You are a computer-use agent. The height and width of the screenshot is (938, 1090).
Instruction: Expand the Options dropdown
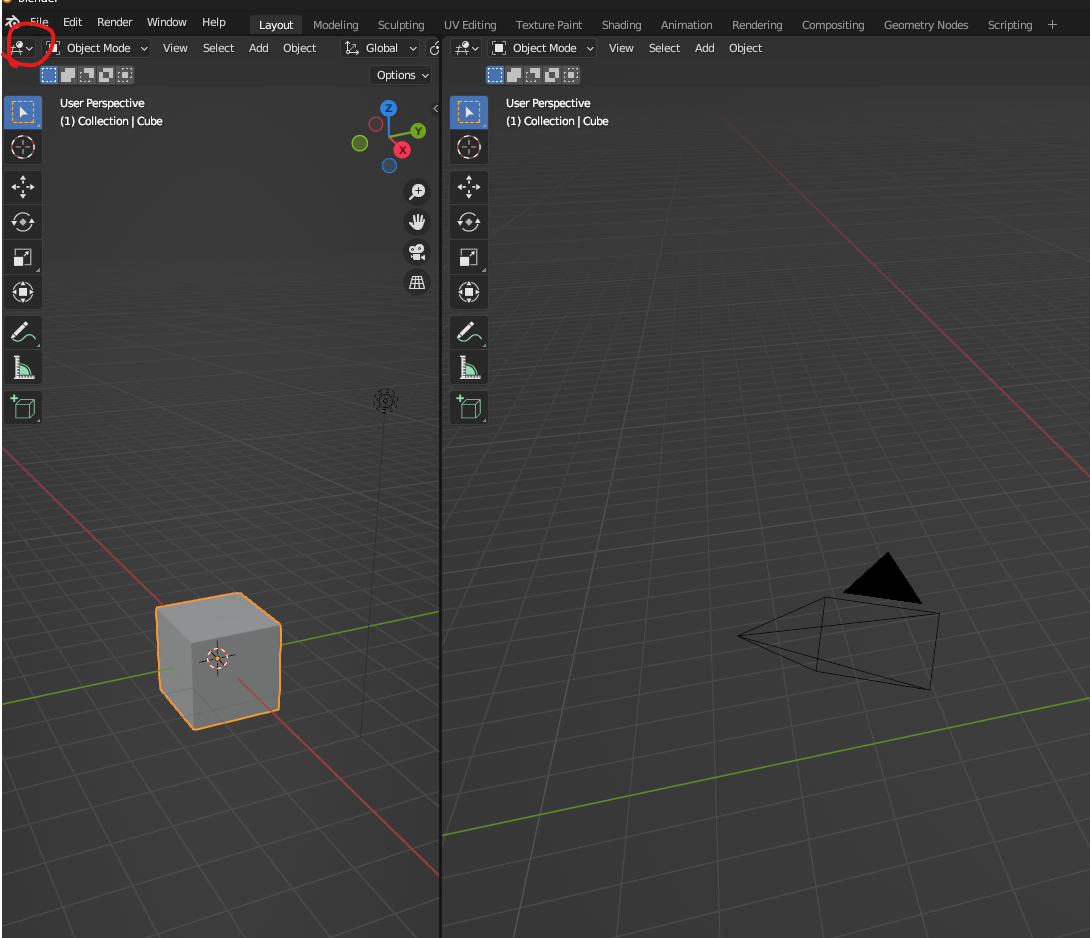click(402, 75)
